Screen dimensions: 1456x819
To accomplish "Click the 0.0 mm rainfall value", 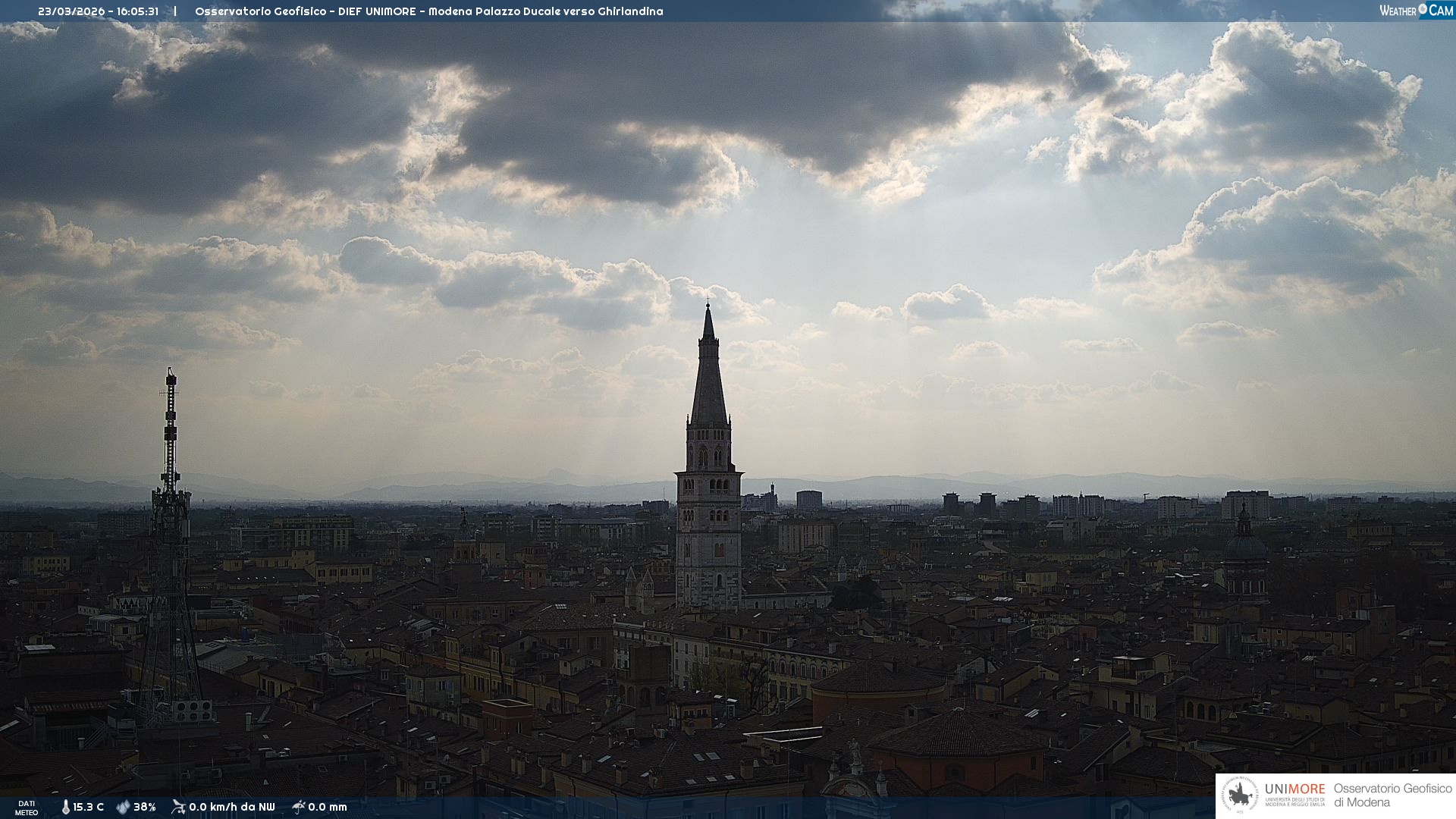I will coord(328,807).
